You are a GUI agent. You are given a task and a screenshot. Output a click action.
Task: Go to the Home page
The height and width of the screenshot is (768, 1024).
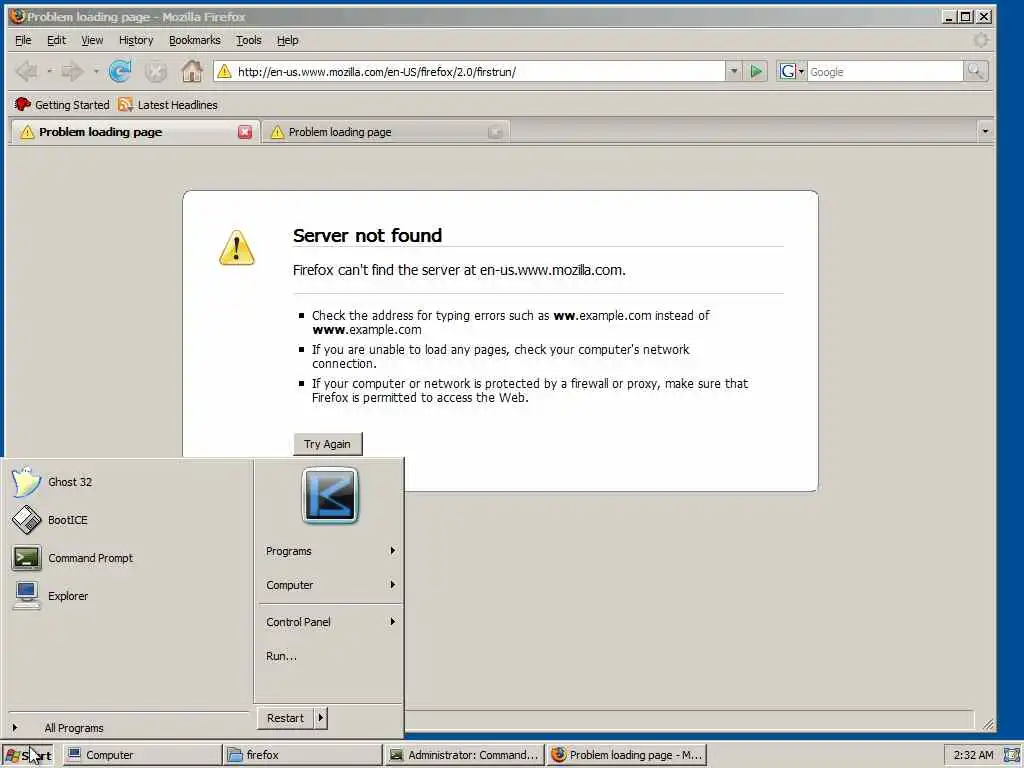coord(192,71)
